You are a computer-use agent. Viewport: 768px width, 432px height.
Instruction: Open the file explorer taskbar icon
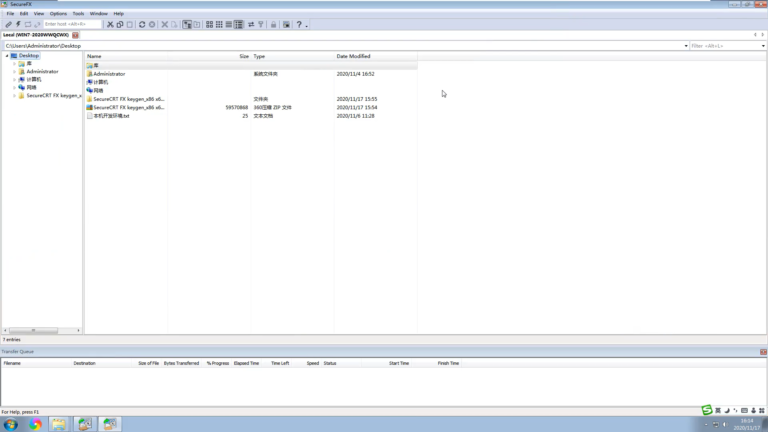click(x=59, y=424)
